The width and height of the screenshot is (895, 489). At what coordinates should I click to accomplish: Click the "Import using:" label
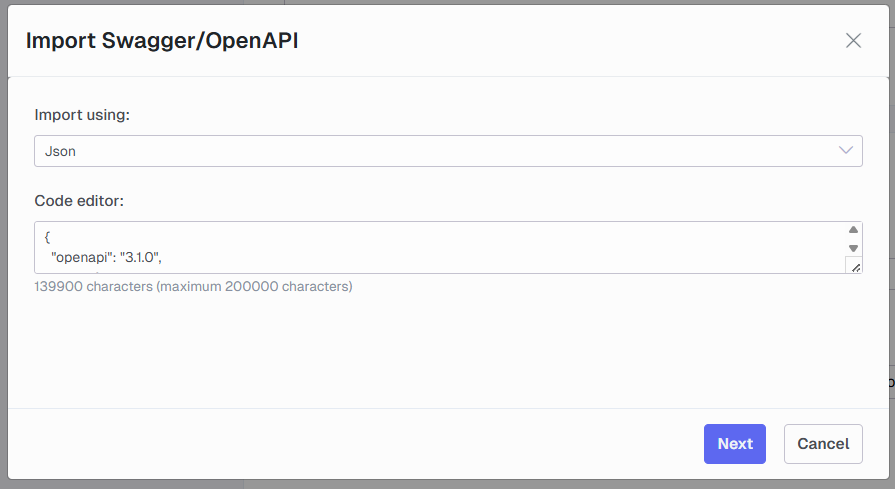coord(82,115)
